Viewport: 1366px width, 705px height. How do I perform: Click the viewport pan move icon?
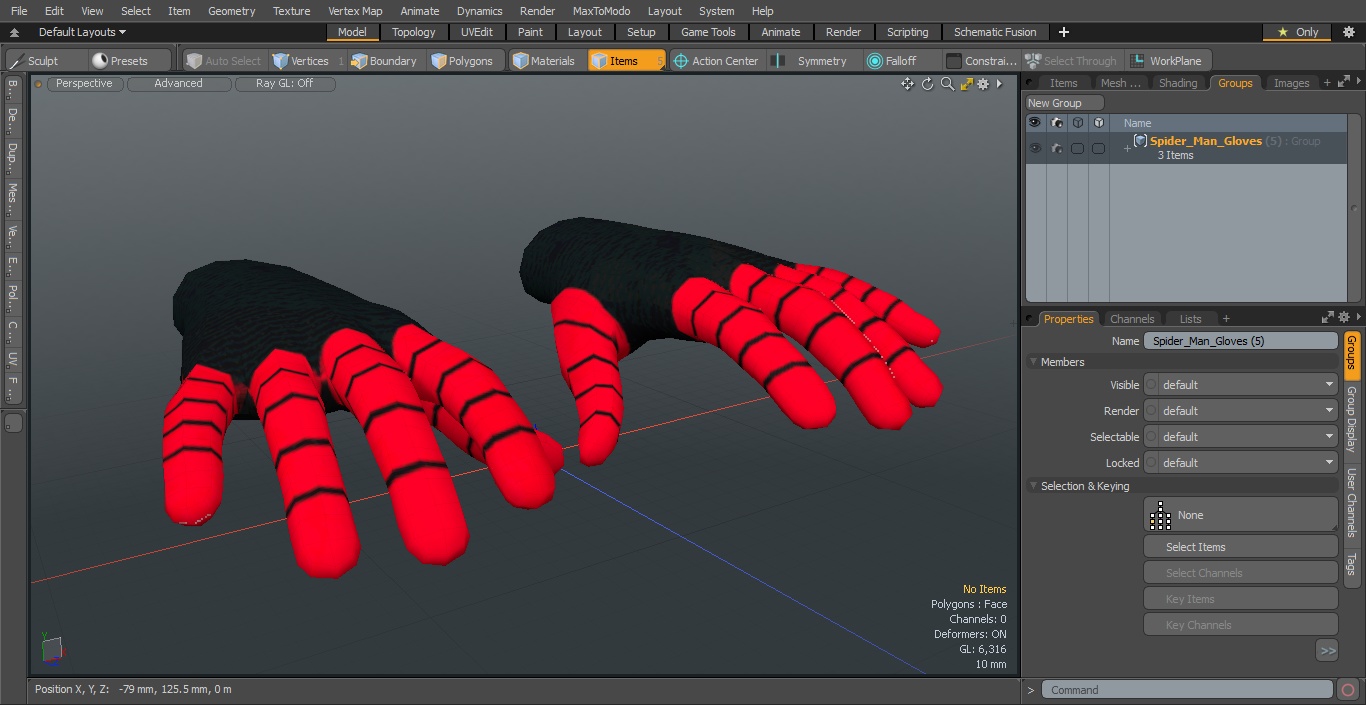point(907,84)
